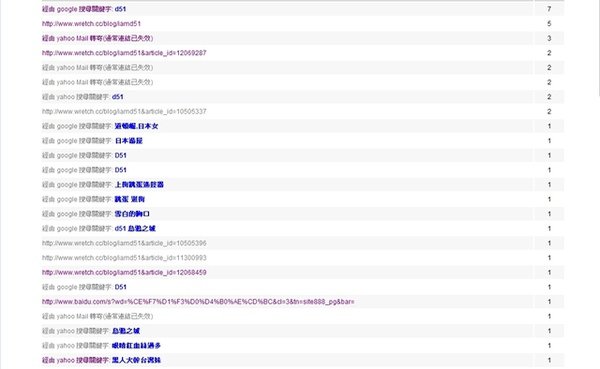Image resolution: width=600 pixels, height=369 pixels.
Task: Click the yahoo search keyword d51 link
Action: pyautogui.click(x=83, y=97)
